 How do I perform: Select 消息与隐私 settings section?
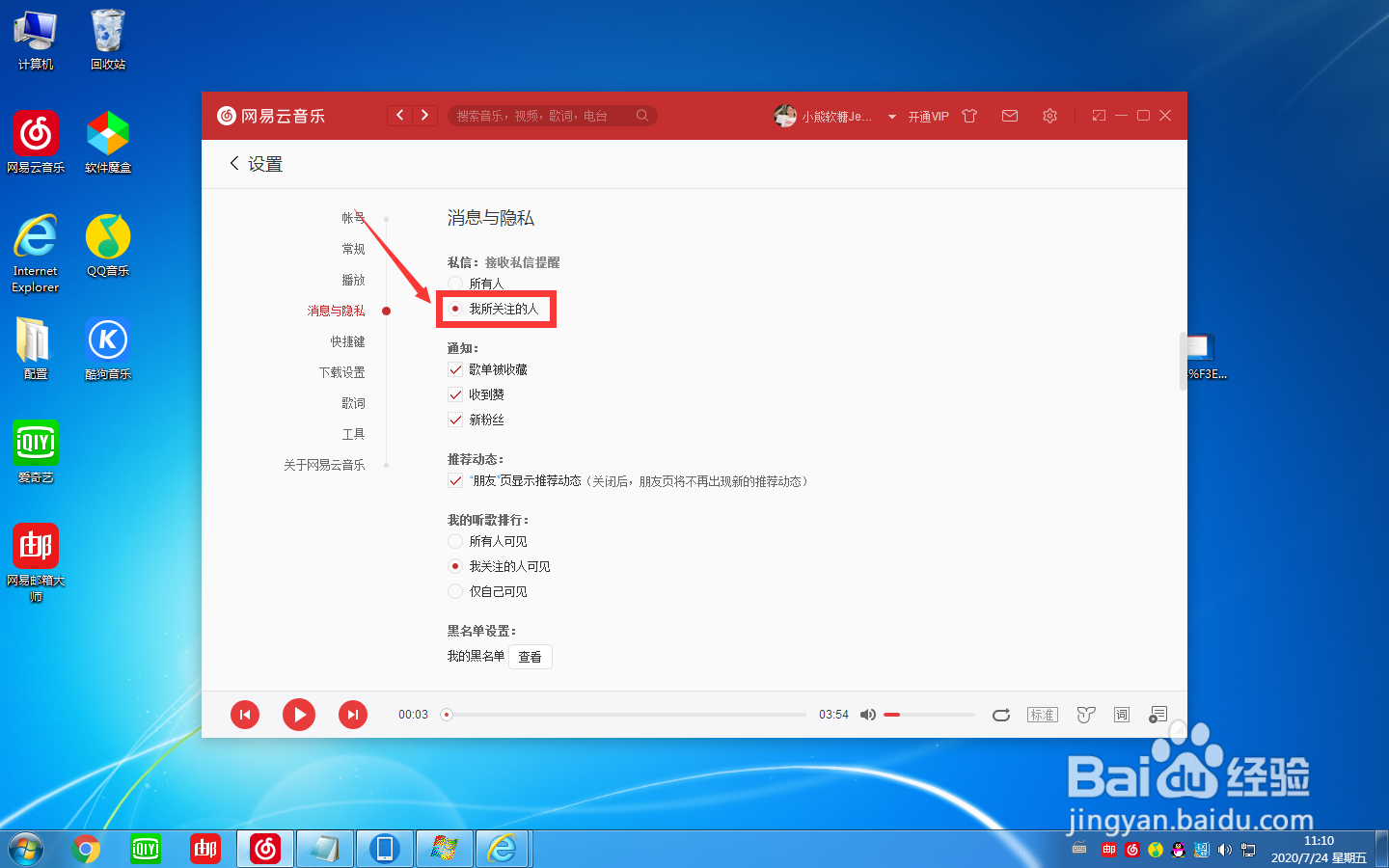coord(336,311)
